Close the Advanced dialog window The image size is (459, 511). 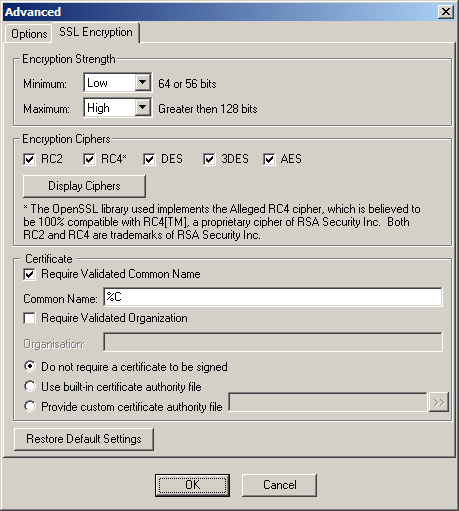pyautogui.click(x=446, y=12)
